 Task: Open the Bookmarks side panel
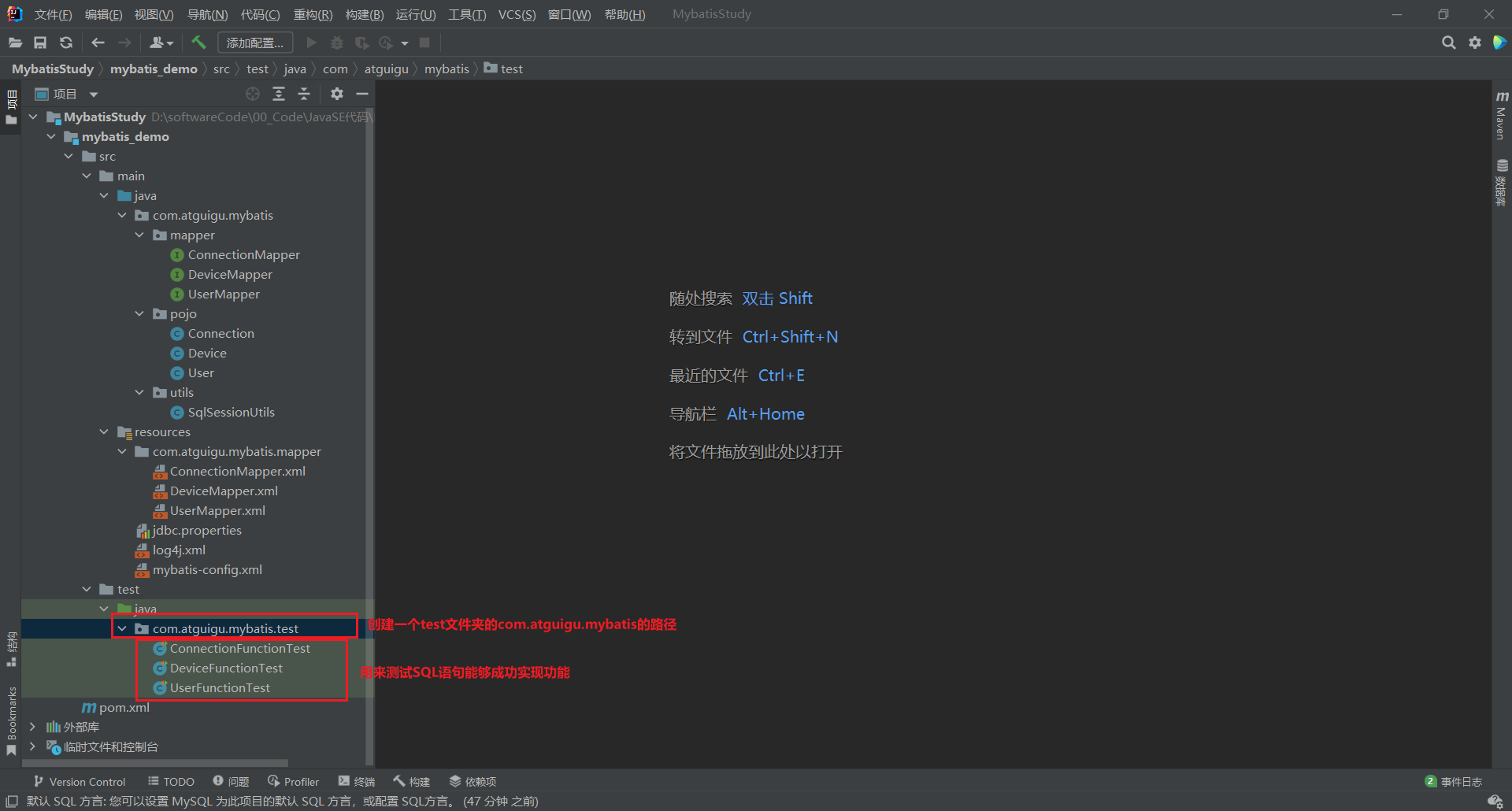click(x=11, y=721)
